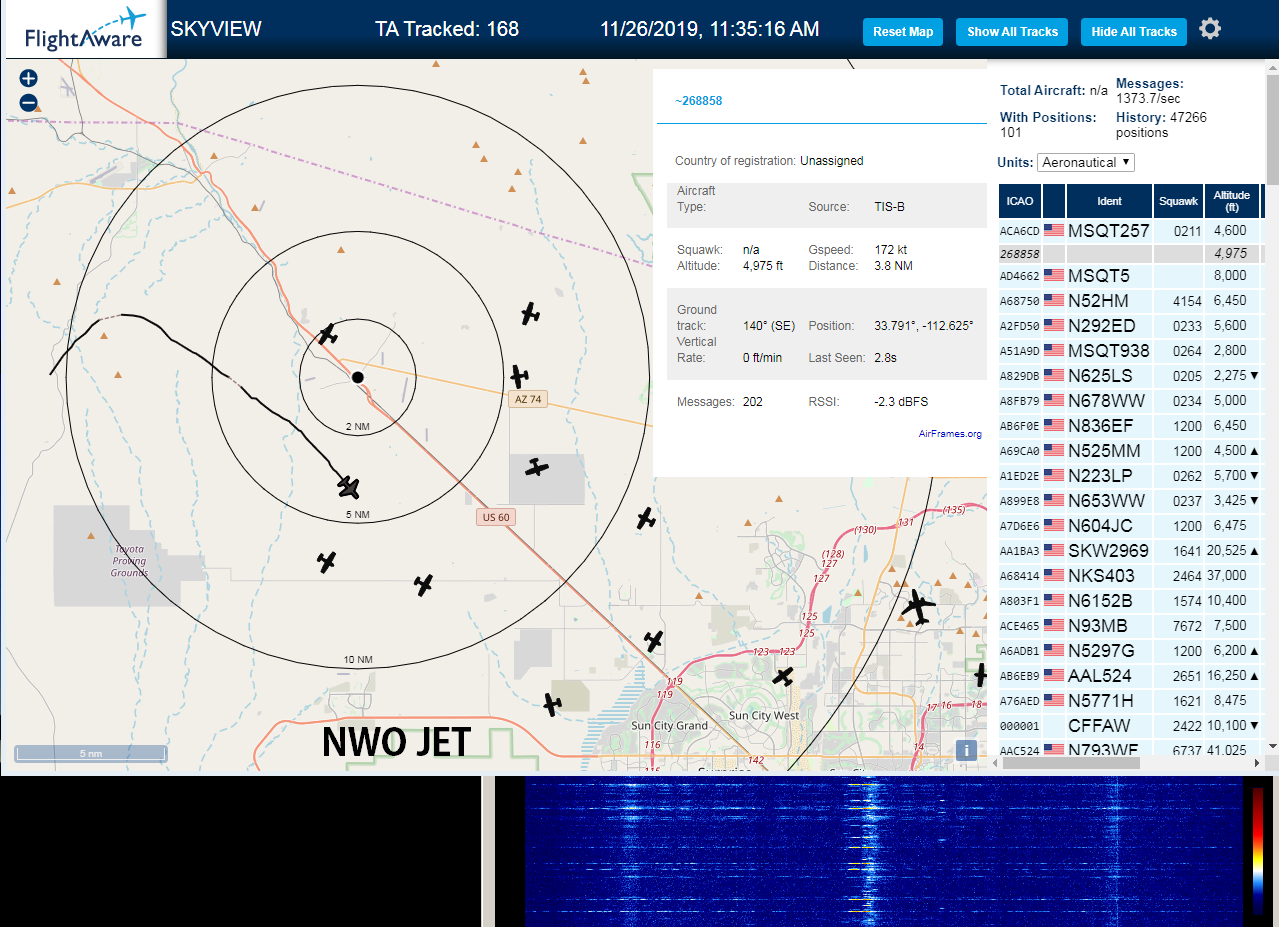Select aircraft icon above the Sun City West label
This screenshot has height=927, width=1279.
click(783, 677)
